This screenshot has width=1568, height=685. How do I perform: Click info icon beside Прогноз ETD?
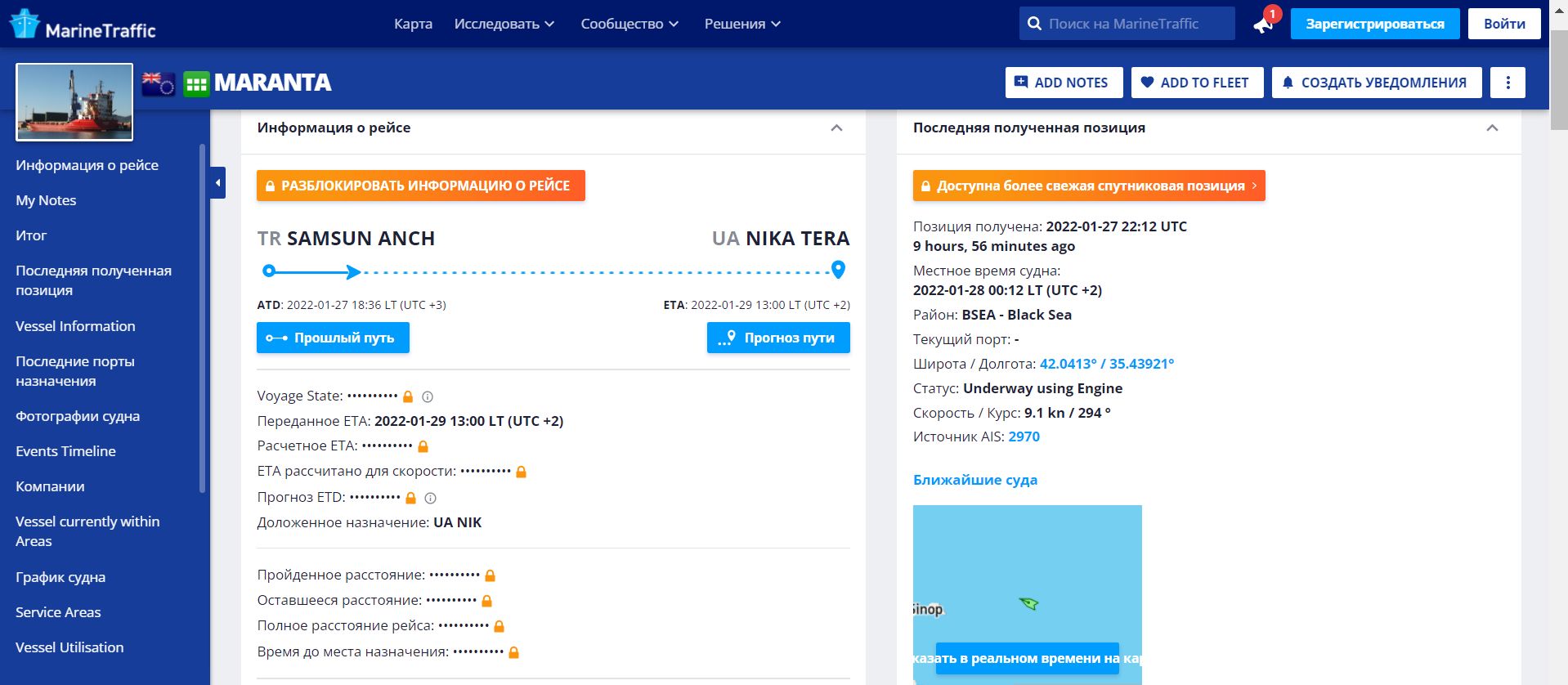coord(431,499)
